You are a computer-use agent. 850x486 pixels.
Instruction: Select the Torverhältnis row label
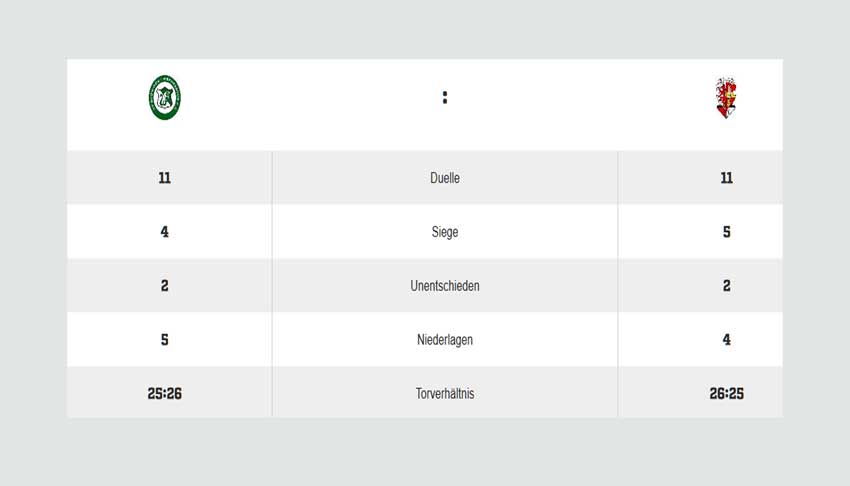[x=445, y=393]
